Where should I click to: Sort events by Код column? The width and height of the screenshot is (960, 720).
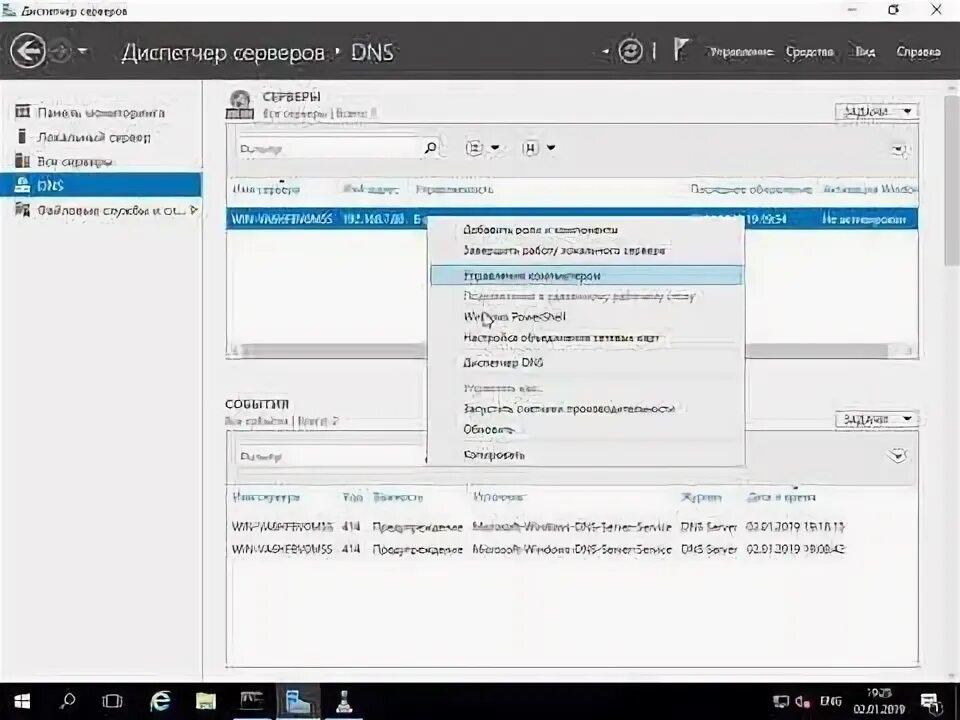(353, 497)
